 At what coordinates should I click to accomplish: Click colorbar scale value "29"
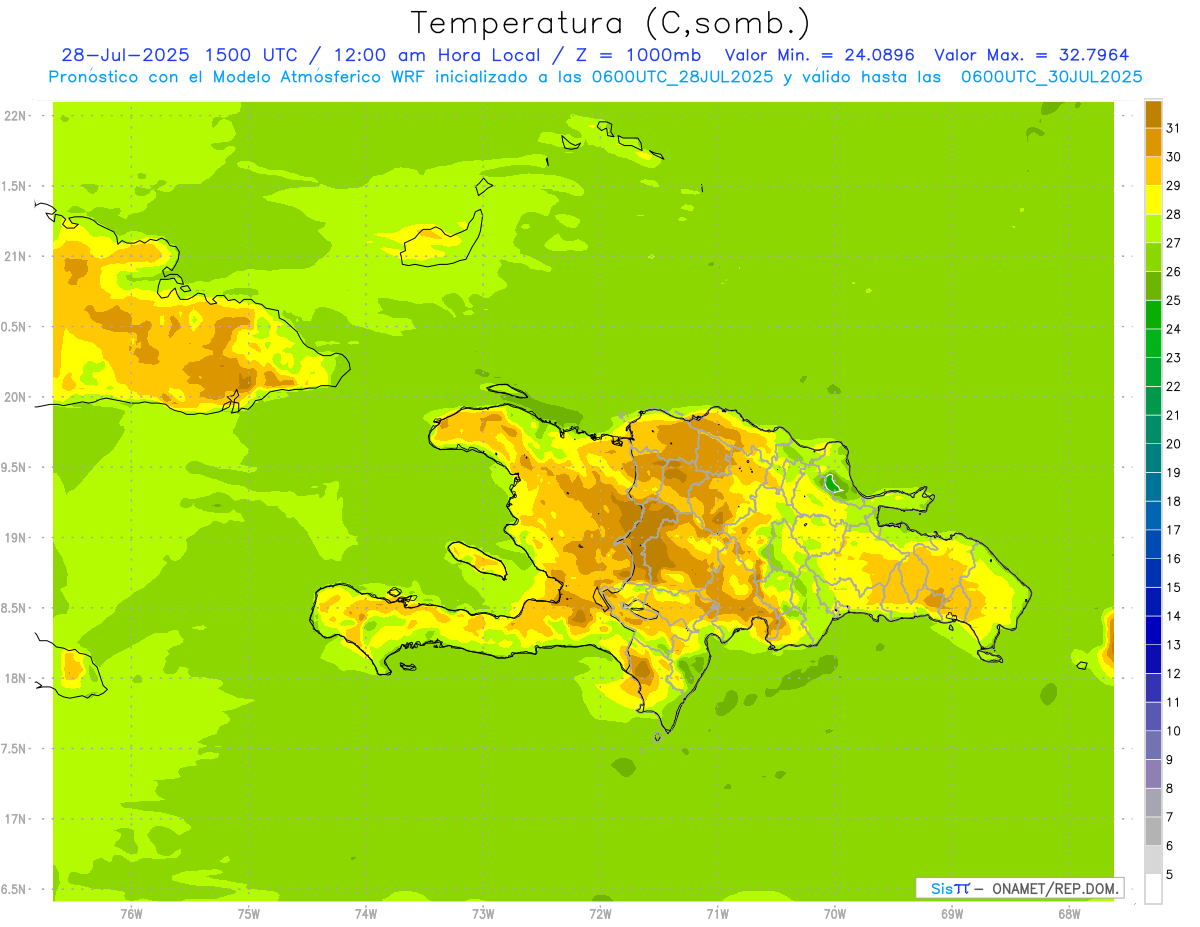[x=1173, y=185]
